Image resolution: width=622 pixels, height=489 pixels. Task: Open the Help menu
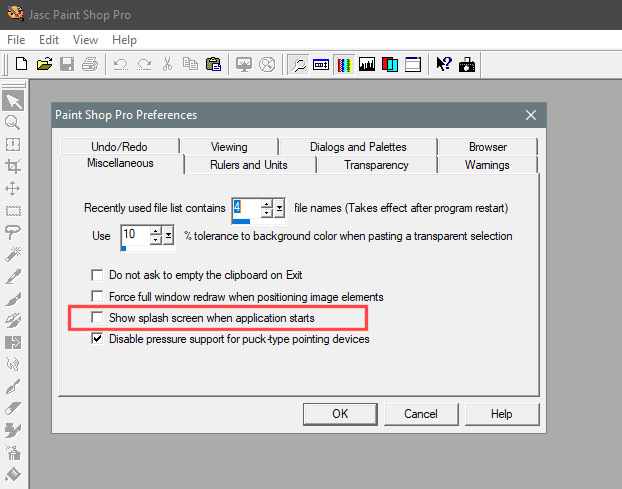pyautogui.click(x=124, y=40)
